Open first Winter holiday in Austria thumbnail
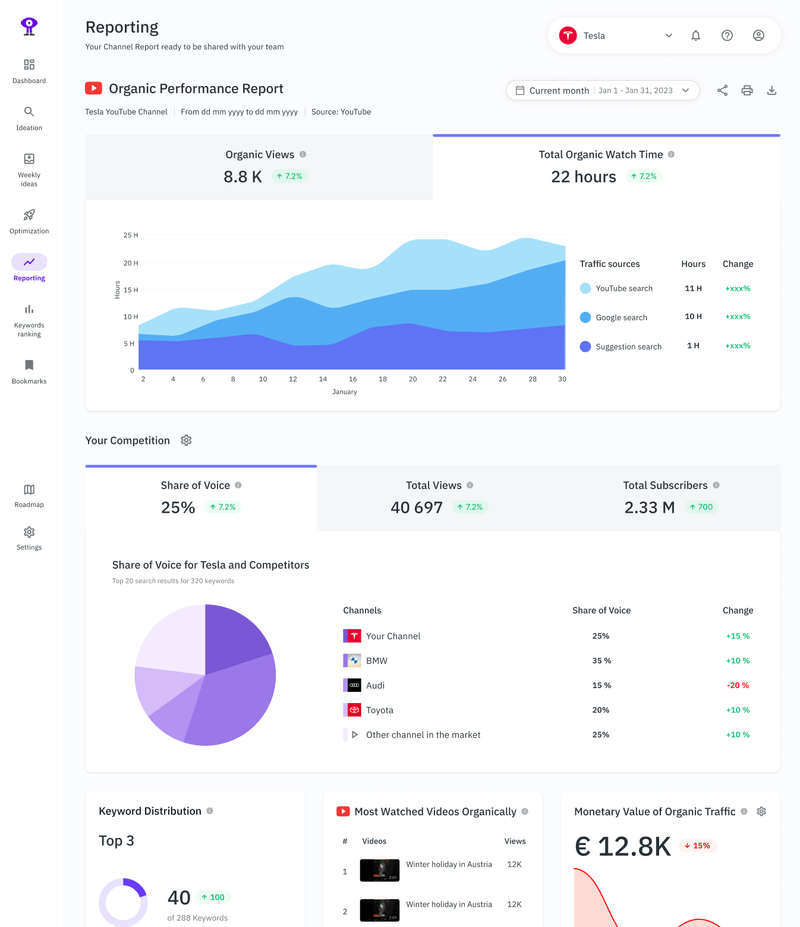Image resolution: width=800 pixels, height=927 pixels. tap(380, 870)
